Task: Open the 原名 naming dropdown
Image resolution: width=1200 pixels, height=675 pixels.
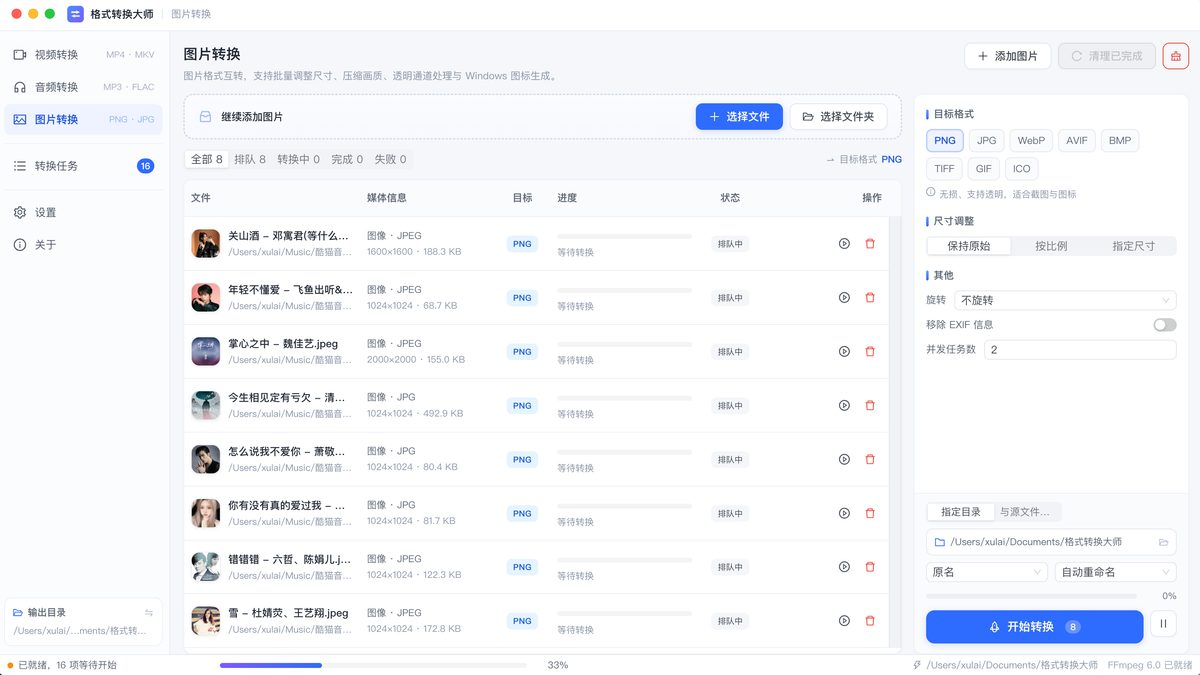Action: pos(987,572)
